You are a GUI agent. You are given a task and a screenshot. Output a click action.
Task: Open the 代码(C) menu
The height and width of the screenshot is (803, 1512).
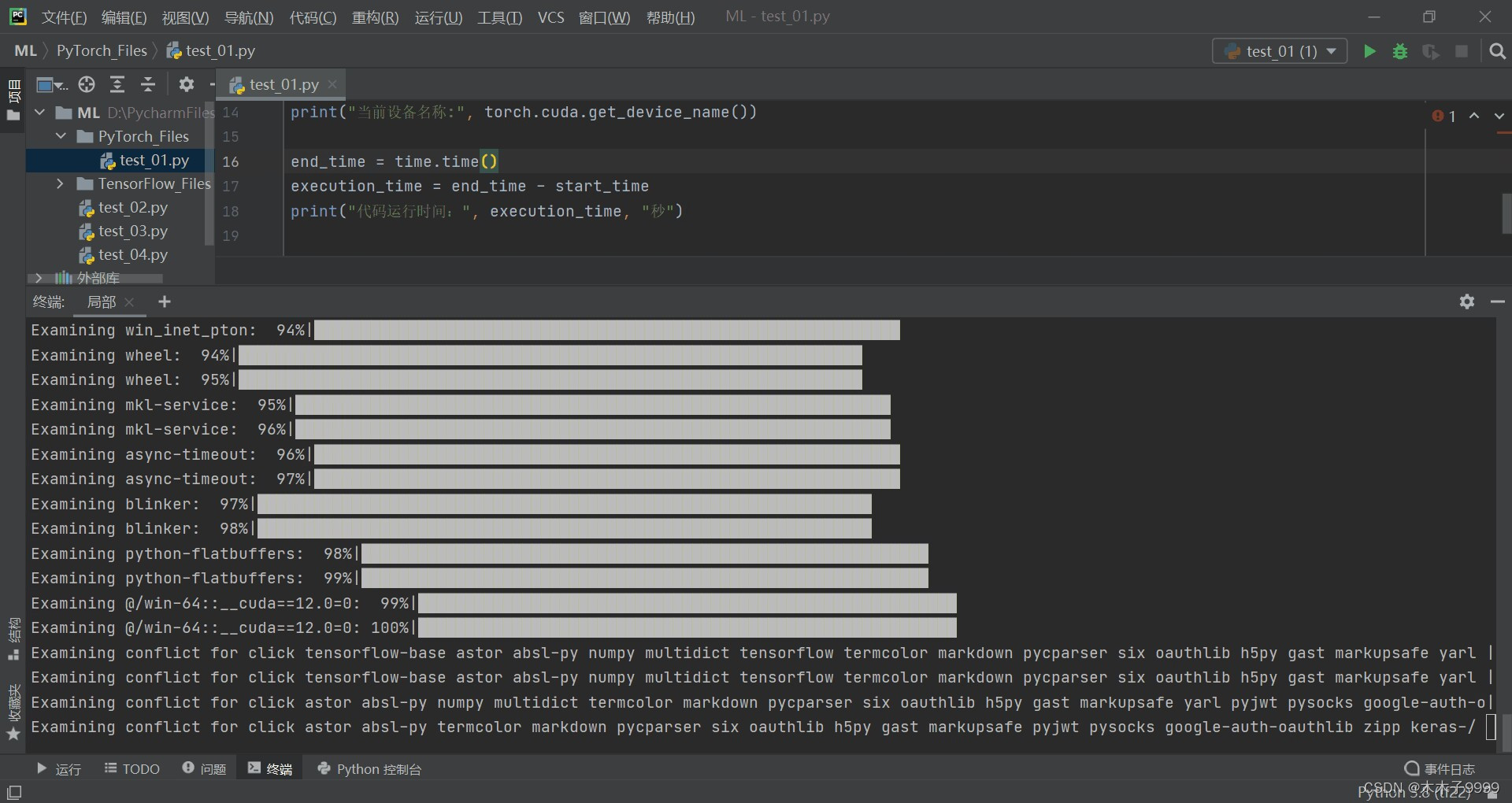point(313,17)
